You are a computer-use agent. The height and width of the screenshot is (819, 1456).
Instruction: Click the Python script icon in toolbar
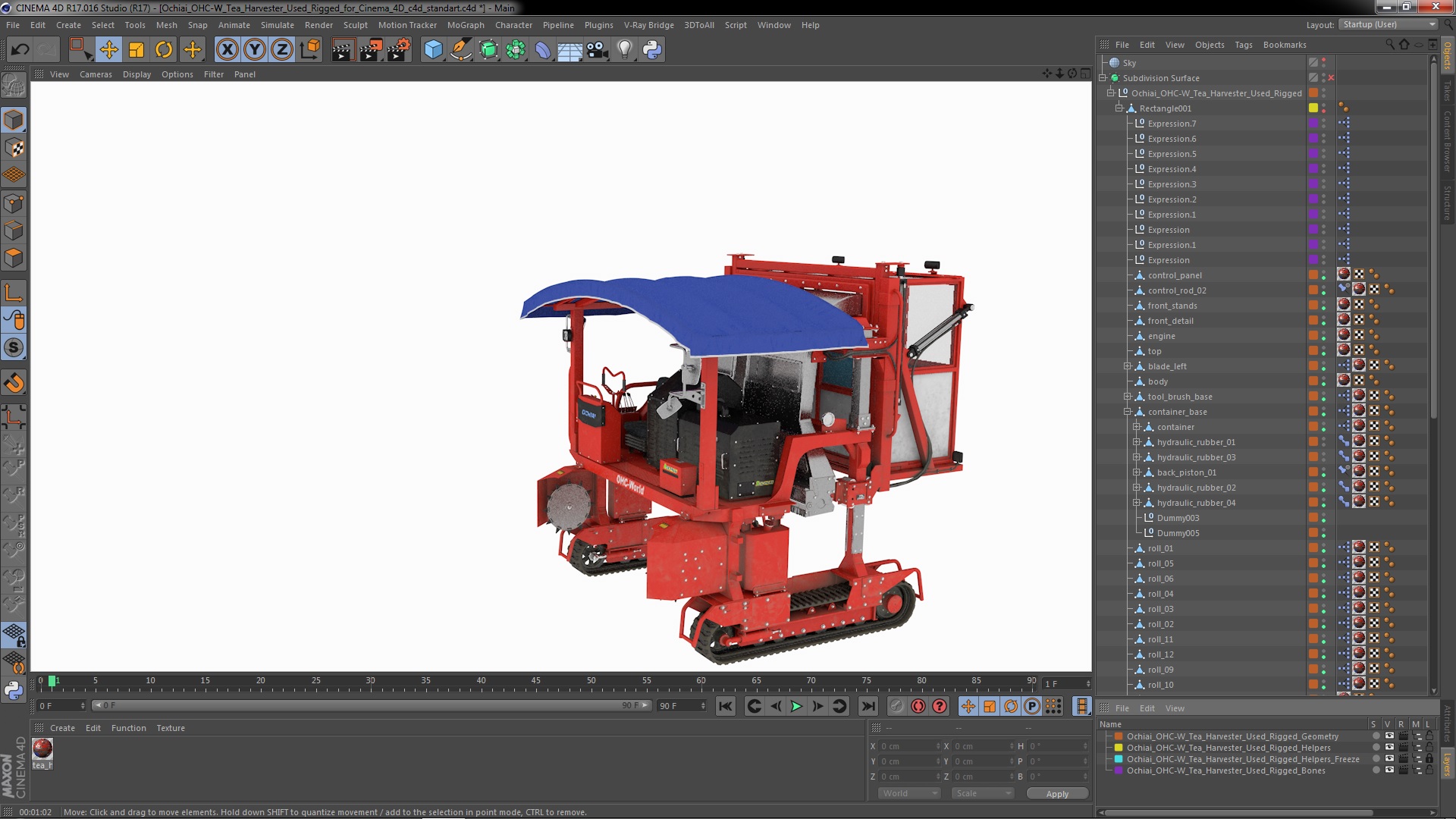point(652,50)
